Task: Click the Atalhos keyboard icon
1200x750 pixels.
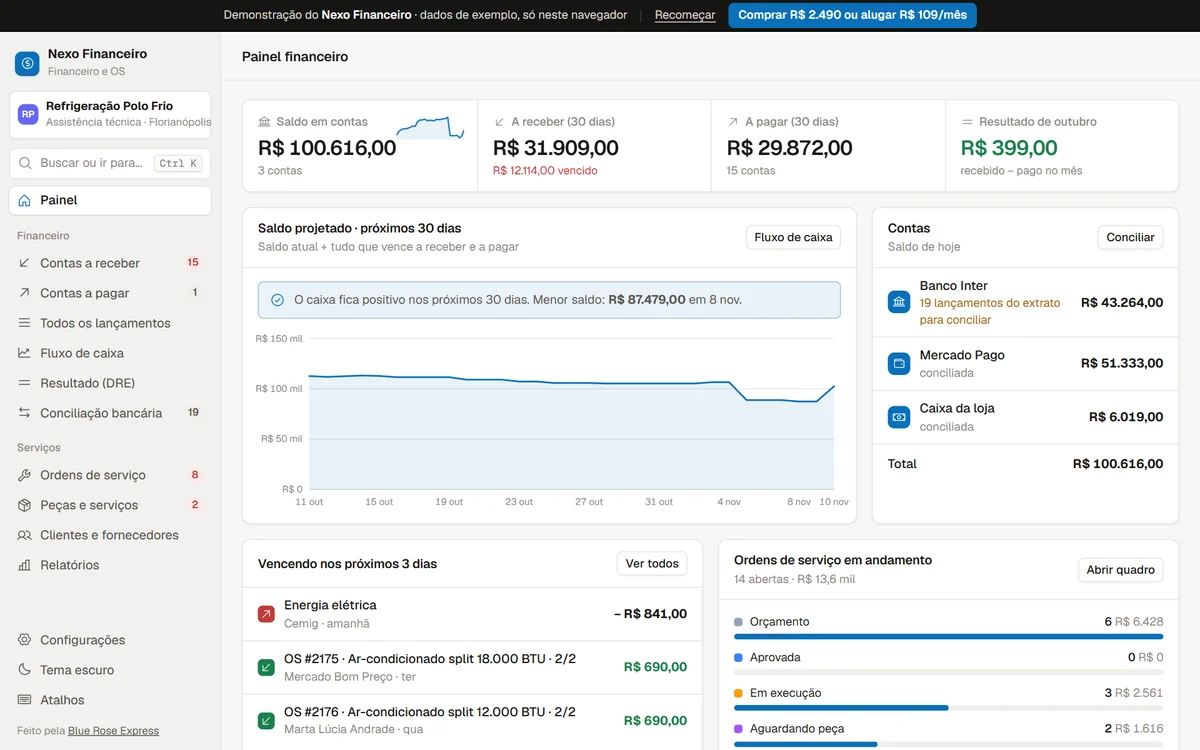Action: click(25, 700)
